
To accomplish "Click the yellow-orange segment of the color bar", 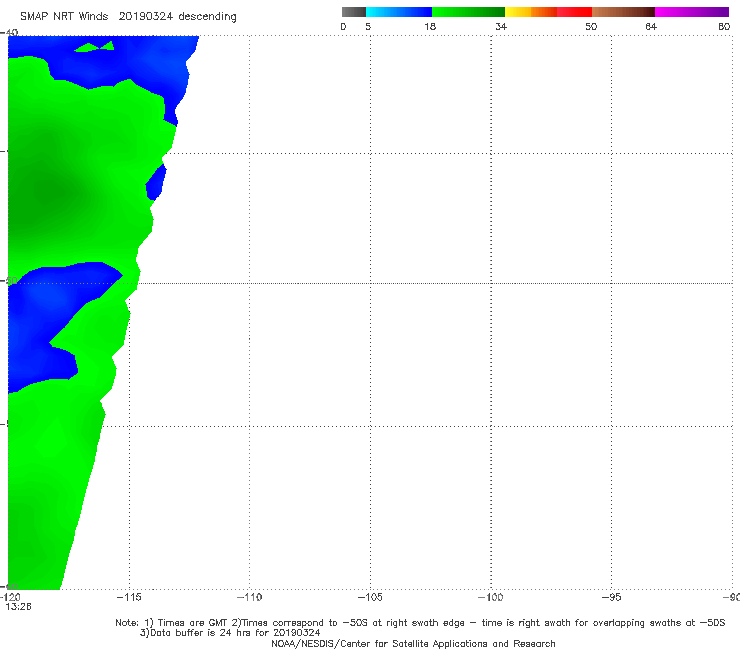I will [x=531, y=12].
